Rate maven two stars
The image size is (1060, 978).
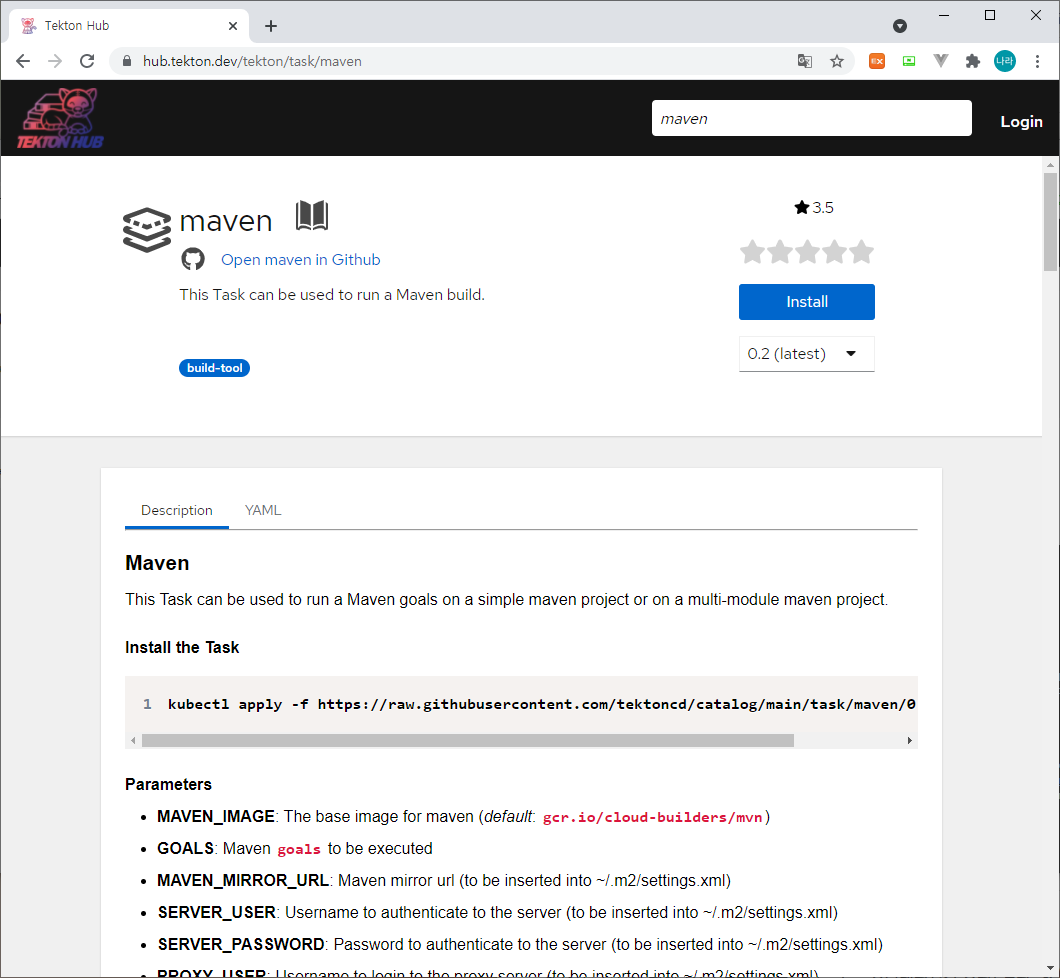779,252
